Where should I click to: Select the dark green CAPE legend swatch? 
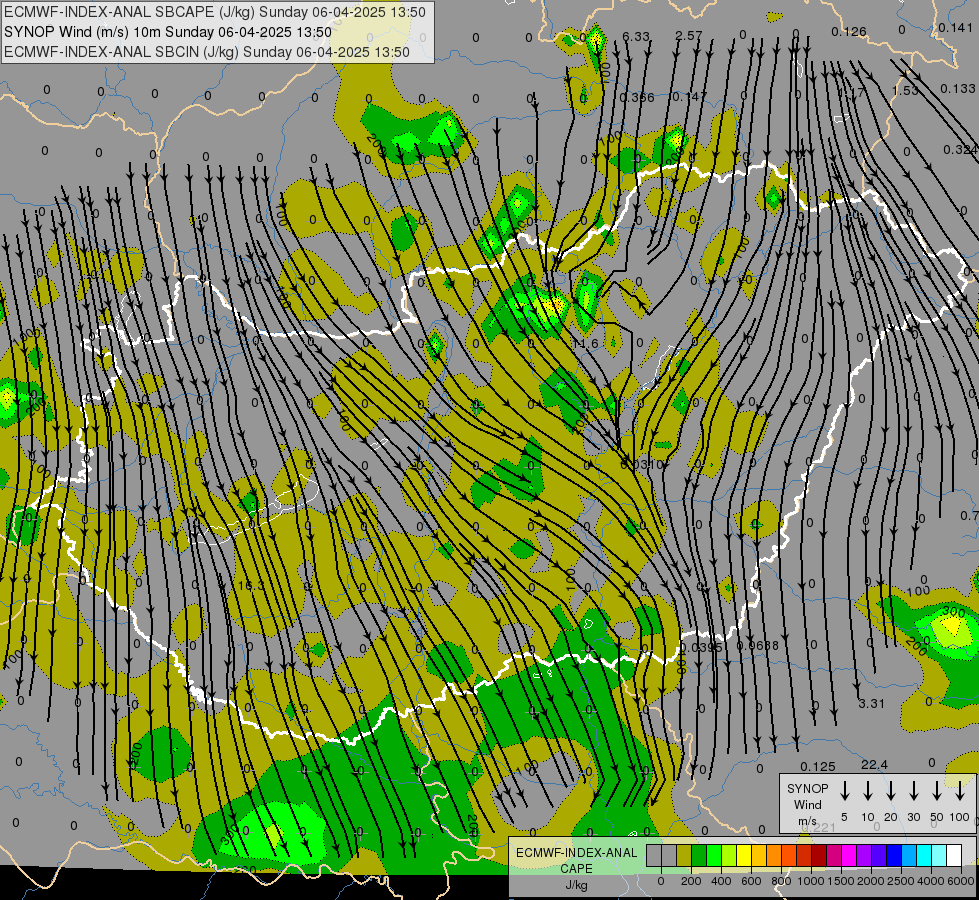point(699,855)
